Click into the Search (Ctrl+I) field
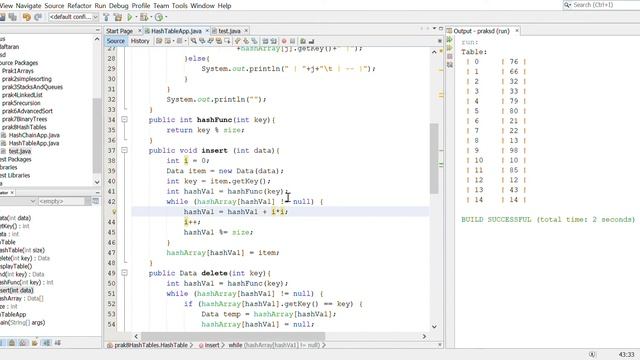 point(604,5)
